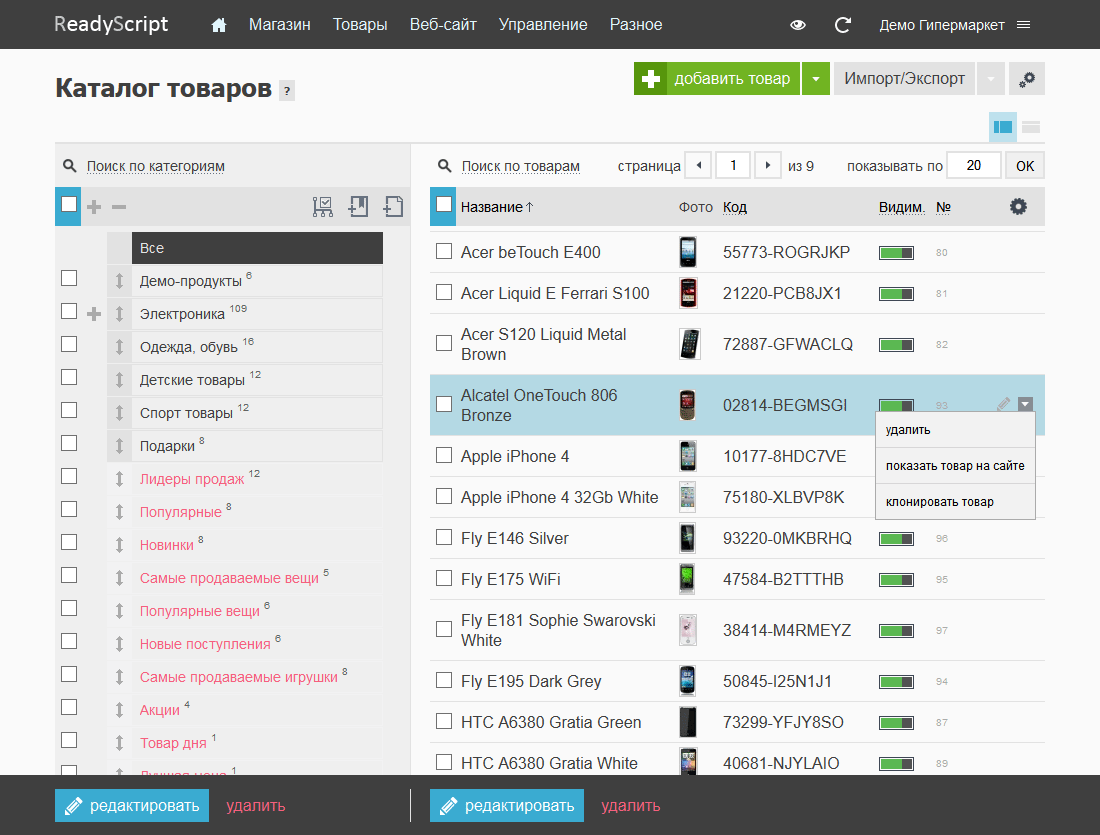The image size is (1100, 835).
Task: Toggle visibility of Fly E175 WiFi
Action: pos(897,580)
